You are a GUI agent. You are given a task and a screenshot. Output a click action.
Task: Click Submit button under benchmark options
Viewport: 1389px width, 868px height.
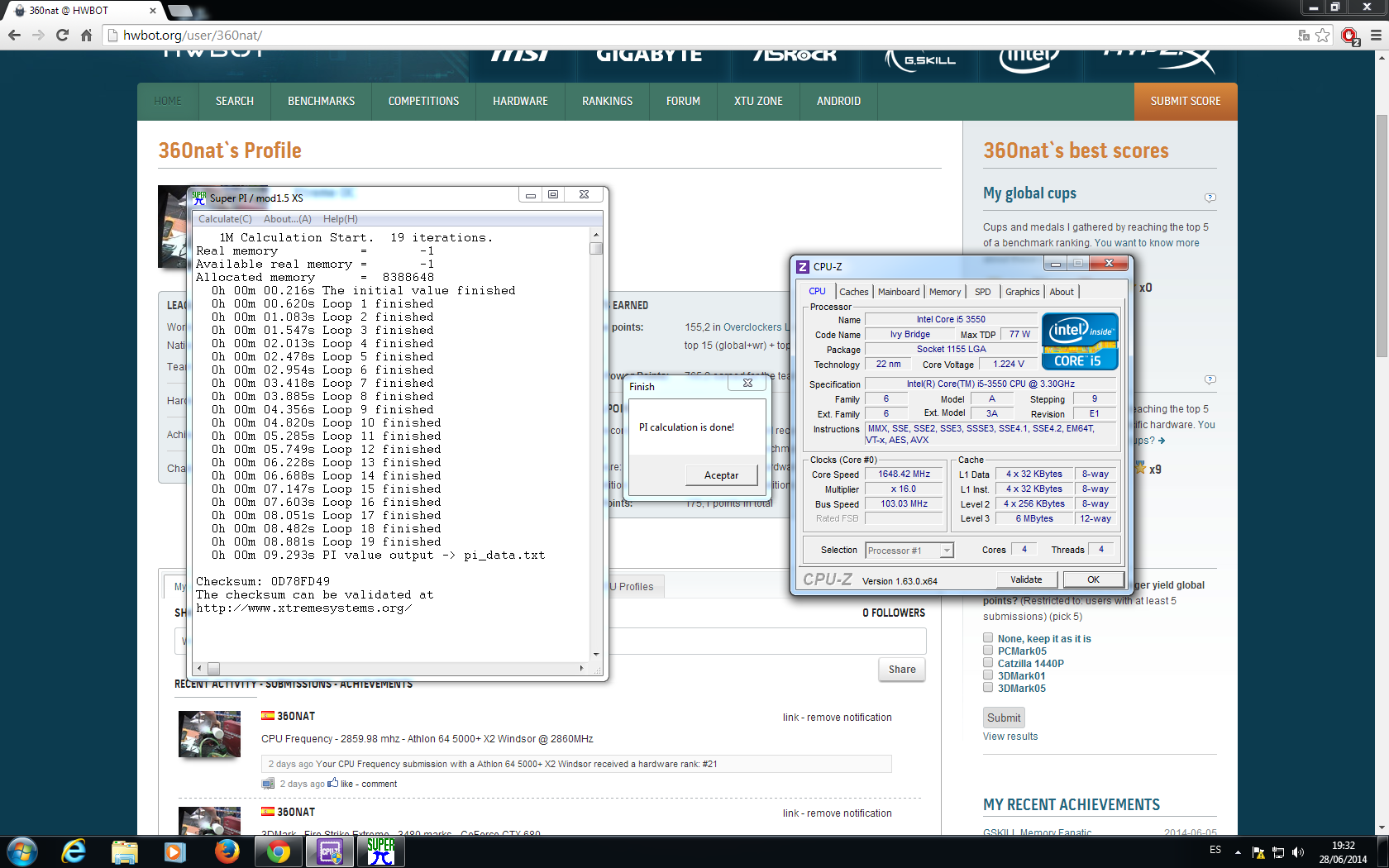click(x=1004, y=718)
